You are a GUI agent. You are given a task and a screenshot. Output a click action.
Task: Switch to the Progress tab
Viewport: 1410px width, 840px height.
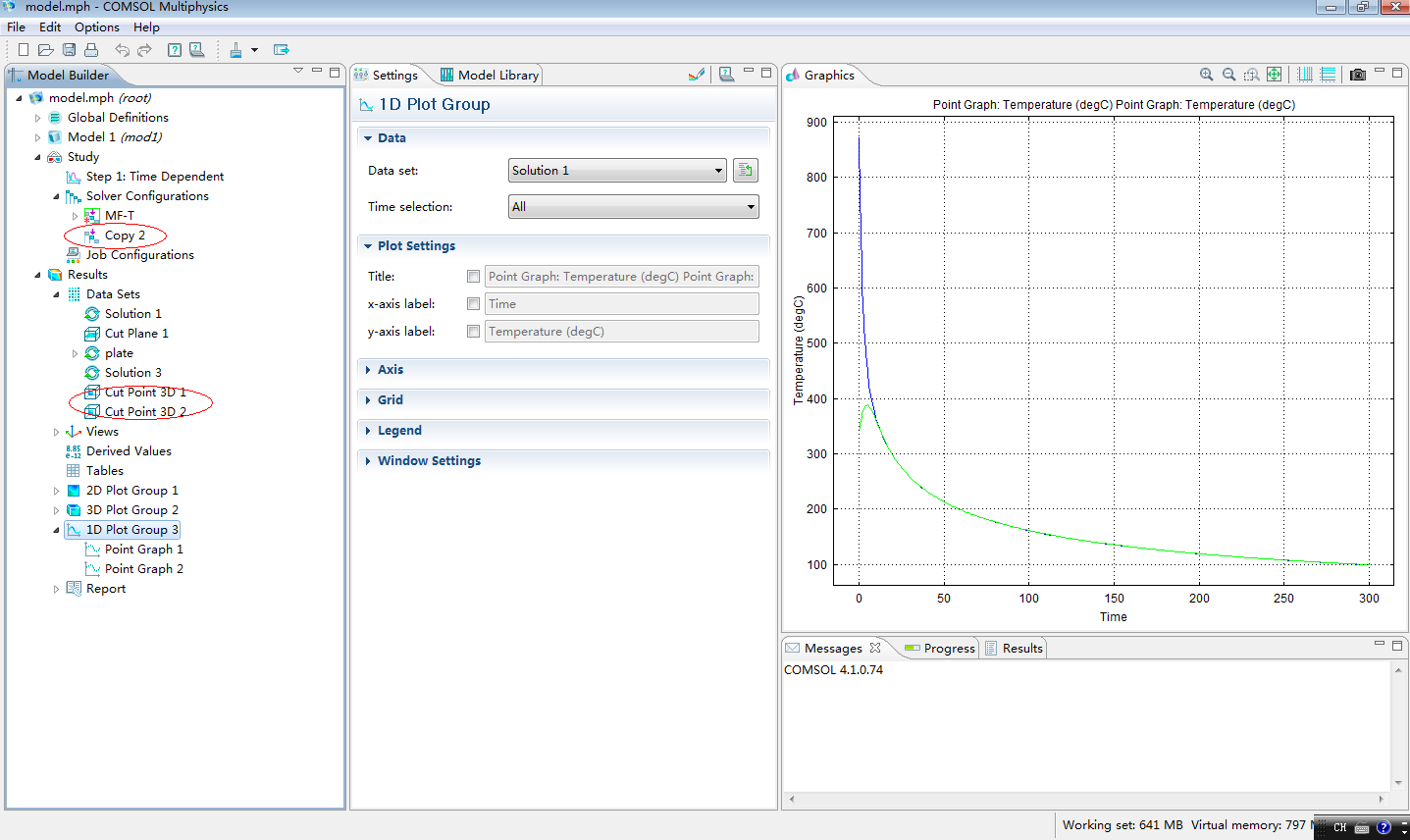click(939, 648)
